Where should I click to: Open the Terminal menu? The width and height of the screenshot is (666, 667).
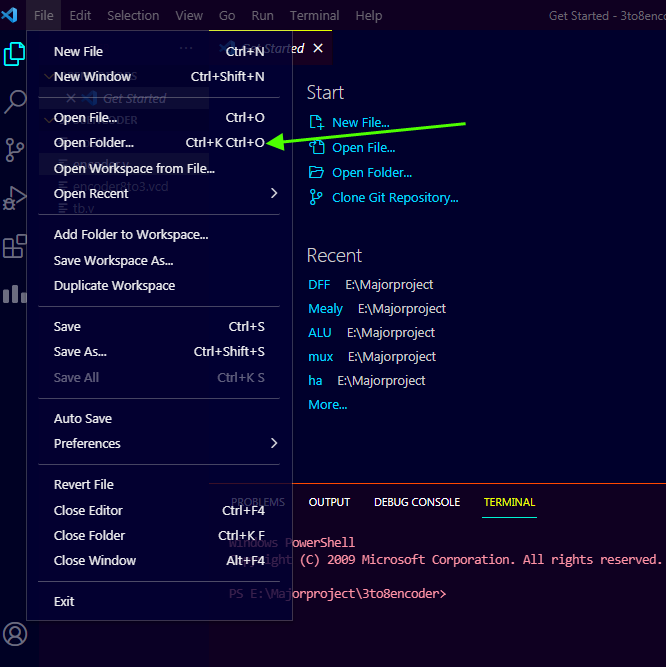(x=314, y=15)
